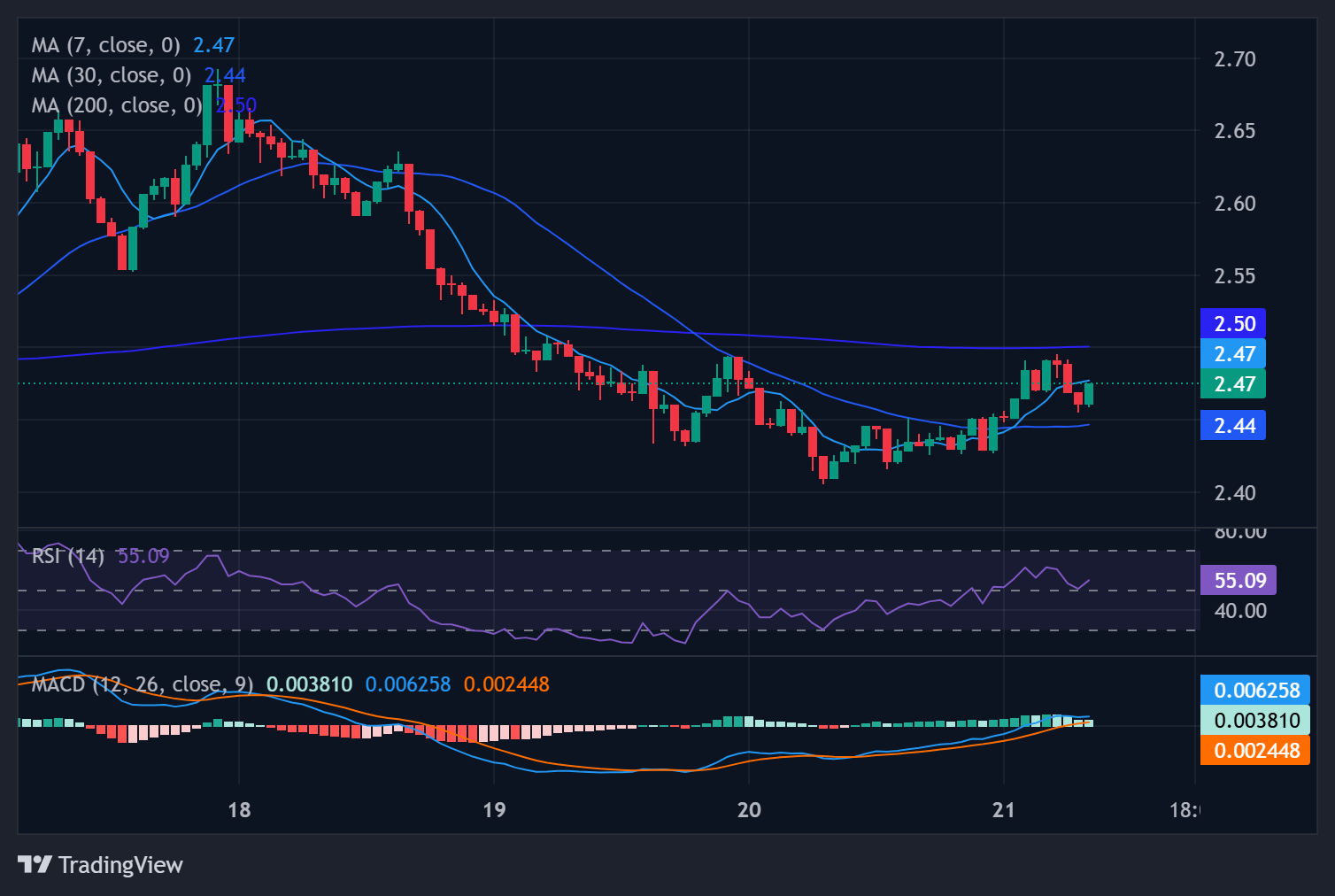Click the light blue 2.47 MA price tag

1233,354
